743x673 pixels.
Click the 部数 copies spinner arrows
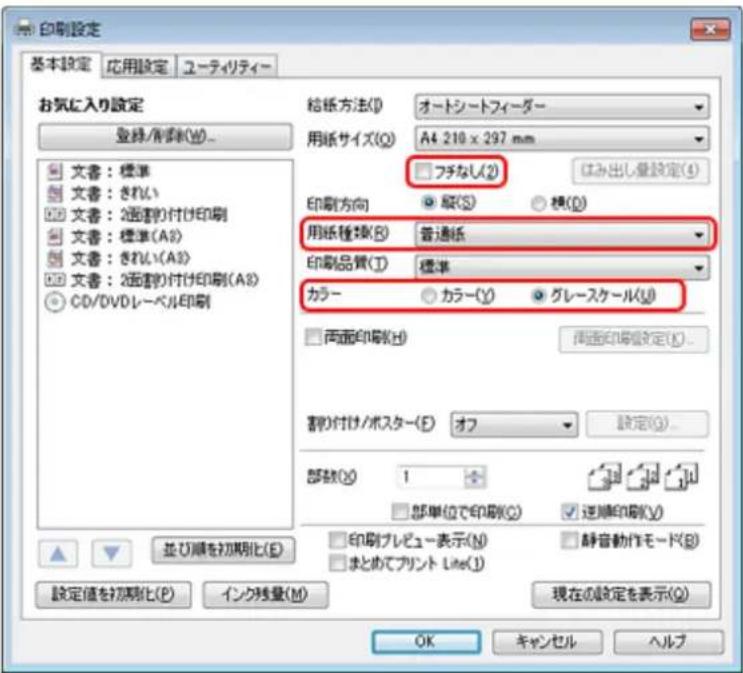(474, 477)
